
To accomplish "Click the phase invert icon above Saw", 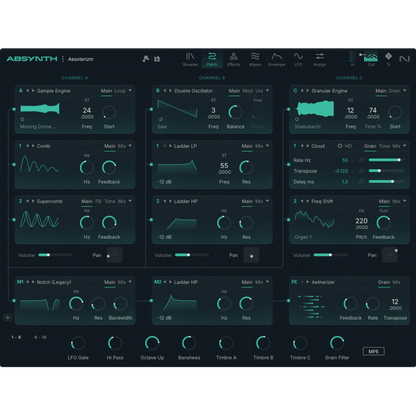I will tap(161, 119).
